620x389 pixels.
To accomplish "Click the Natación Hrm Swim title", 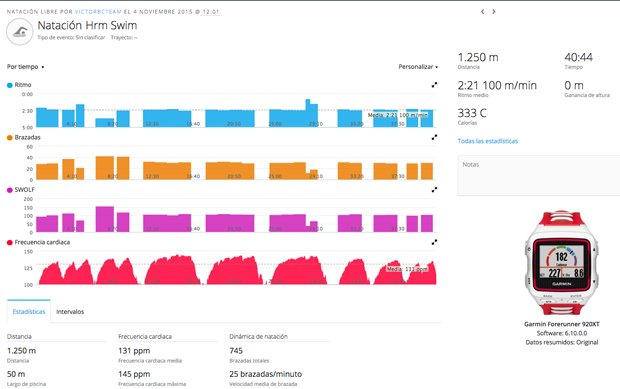I will click(87, 25).
